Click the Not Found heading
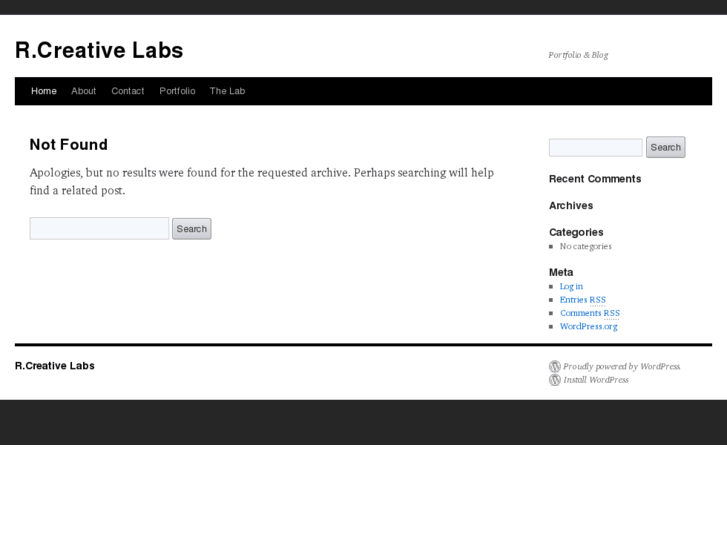The width and height of the screenshot is (727, 545). point(69,145)
